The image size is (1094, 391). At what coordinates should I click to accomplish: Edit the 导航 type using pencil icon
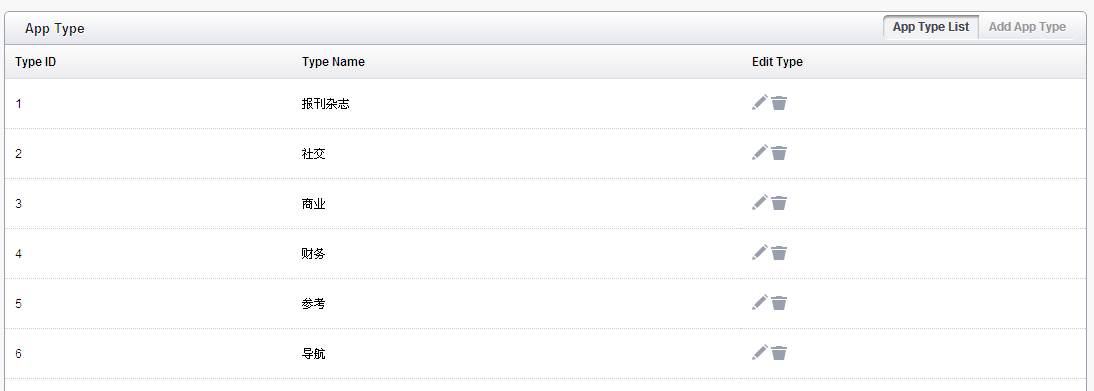760,353
